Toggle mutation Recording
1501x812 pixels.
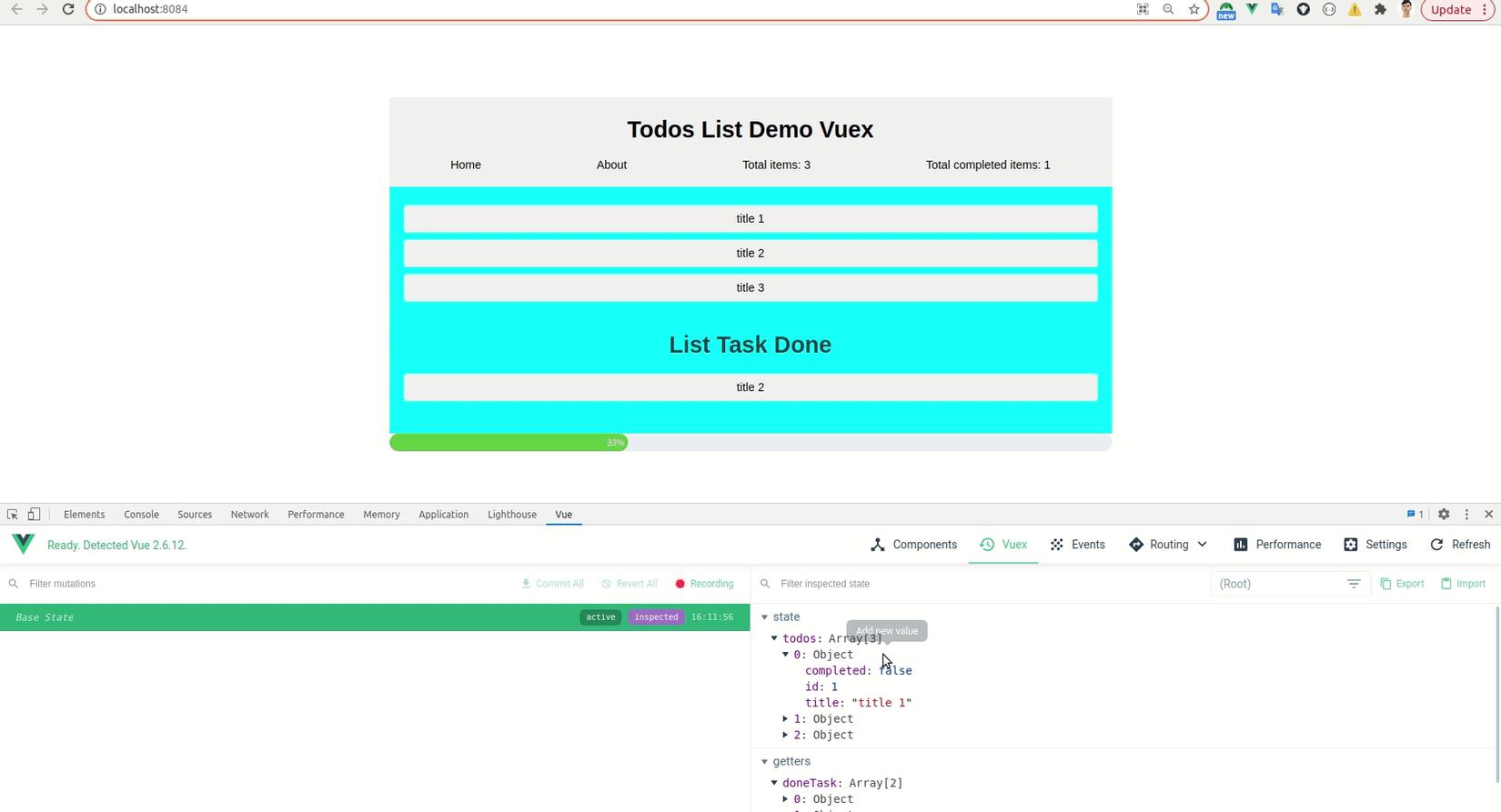[x=704, y=584]
